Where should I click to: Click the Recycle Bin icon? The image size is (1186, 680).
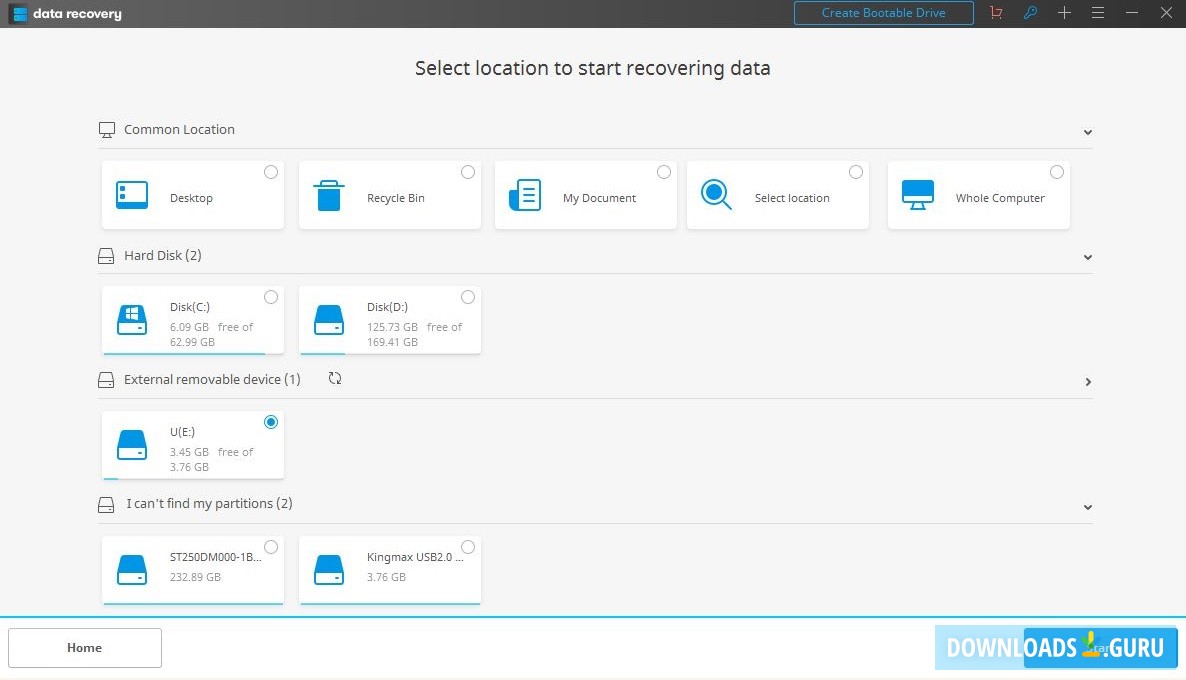(328, 193)
